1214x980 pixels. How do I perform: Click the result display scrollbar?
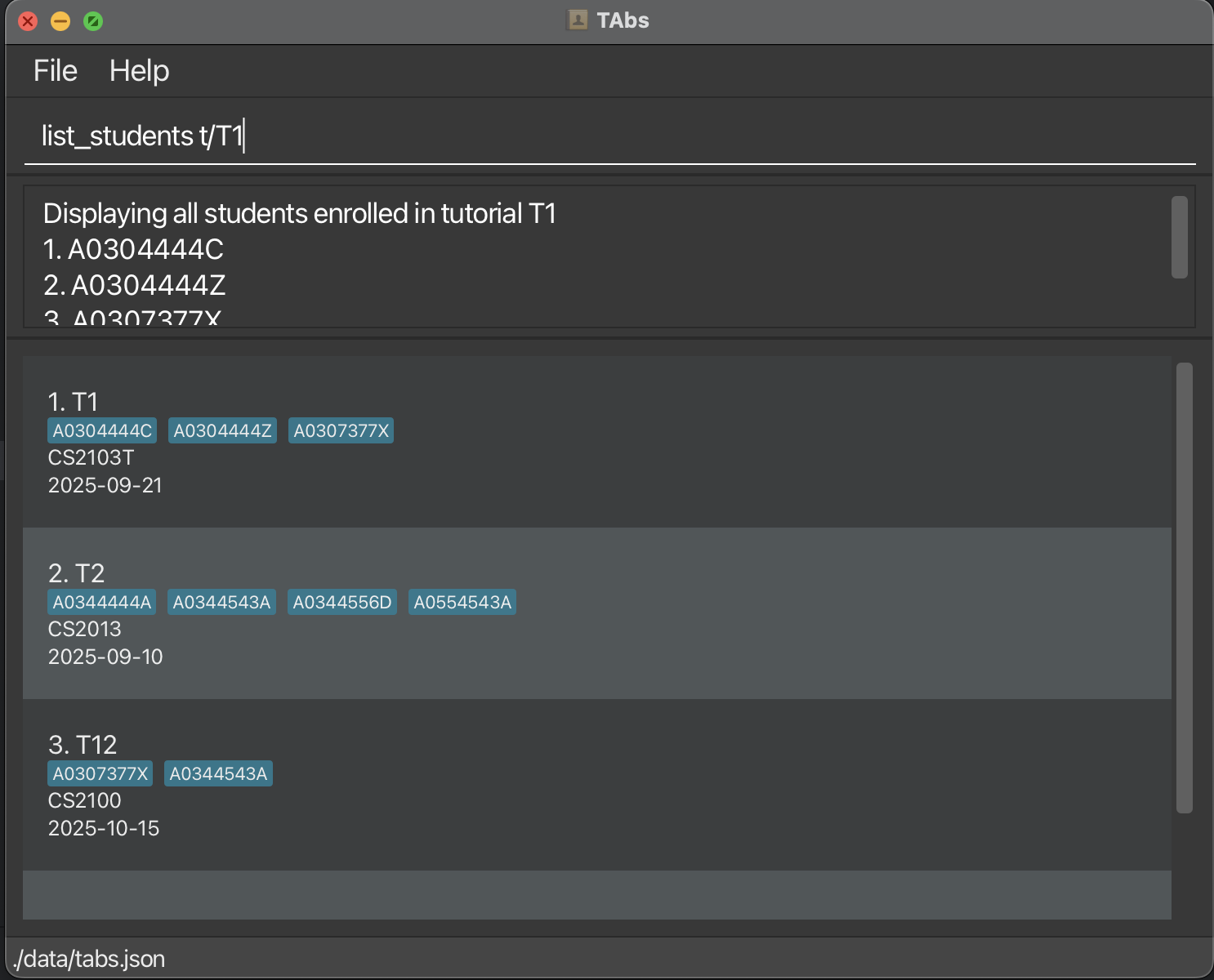pos(1179,237)
